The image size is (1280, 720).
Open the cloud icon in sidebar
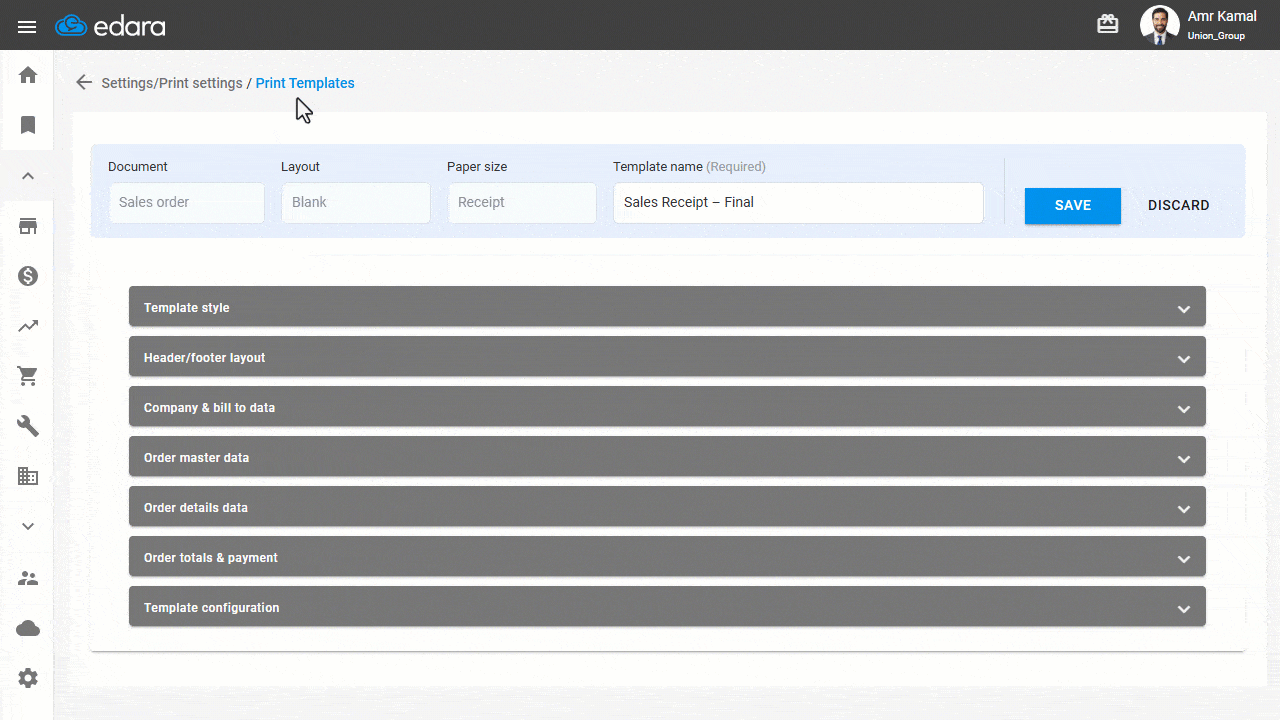(28, 628)
